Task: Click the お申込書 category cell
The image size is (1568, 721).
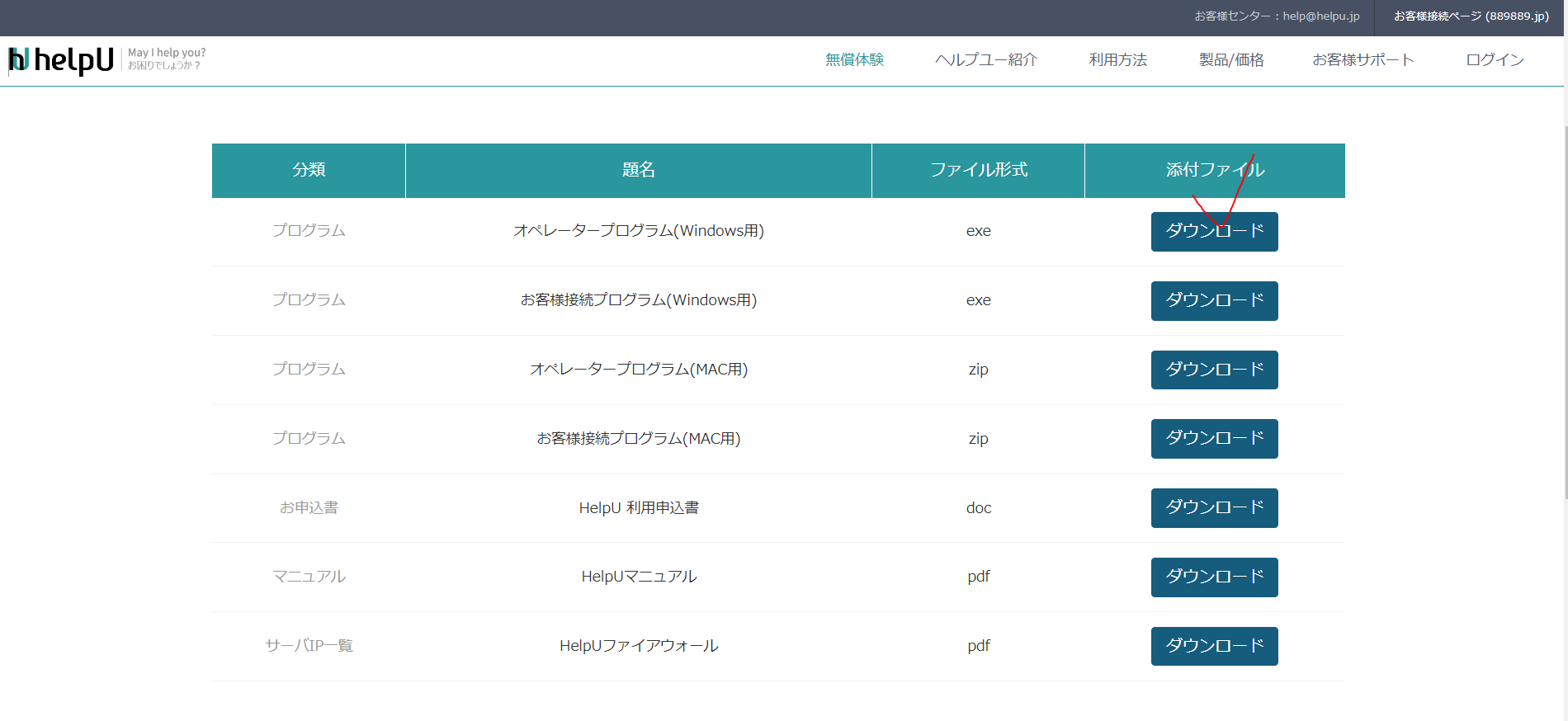Action: (x=309, y=508)
